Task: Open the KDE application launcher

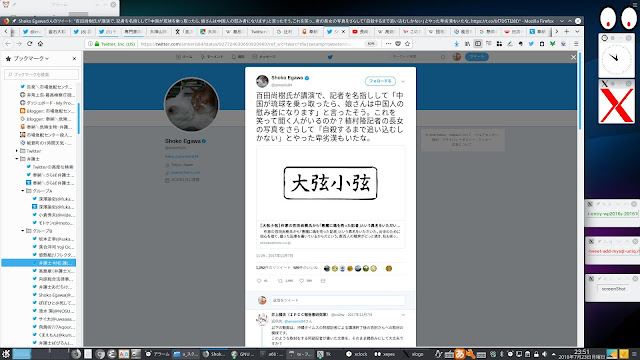Action: pos(6,354)
